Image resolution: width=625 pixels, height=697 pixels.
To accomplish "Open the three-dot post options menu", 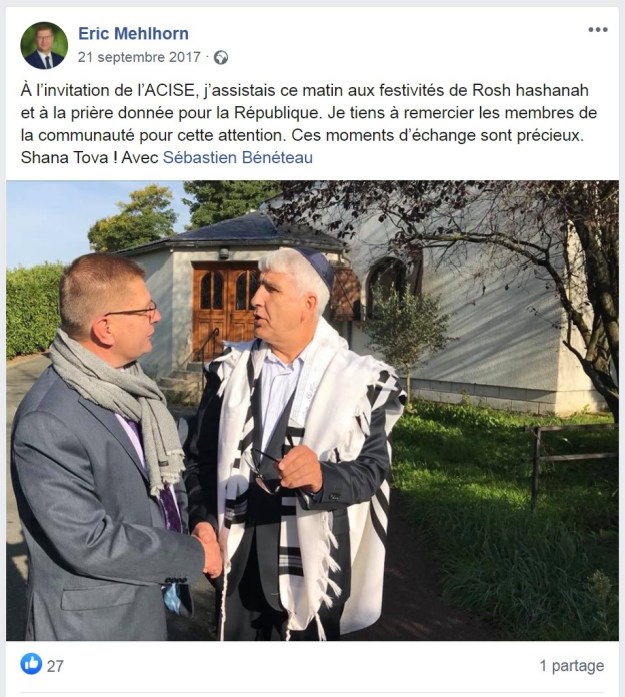I will [597, 30].
